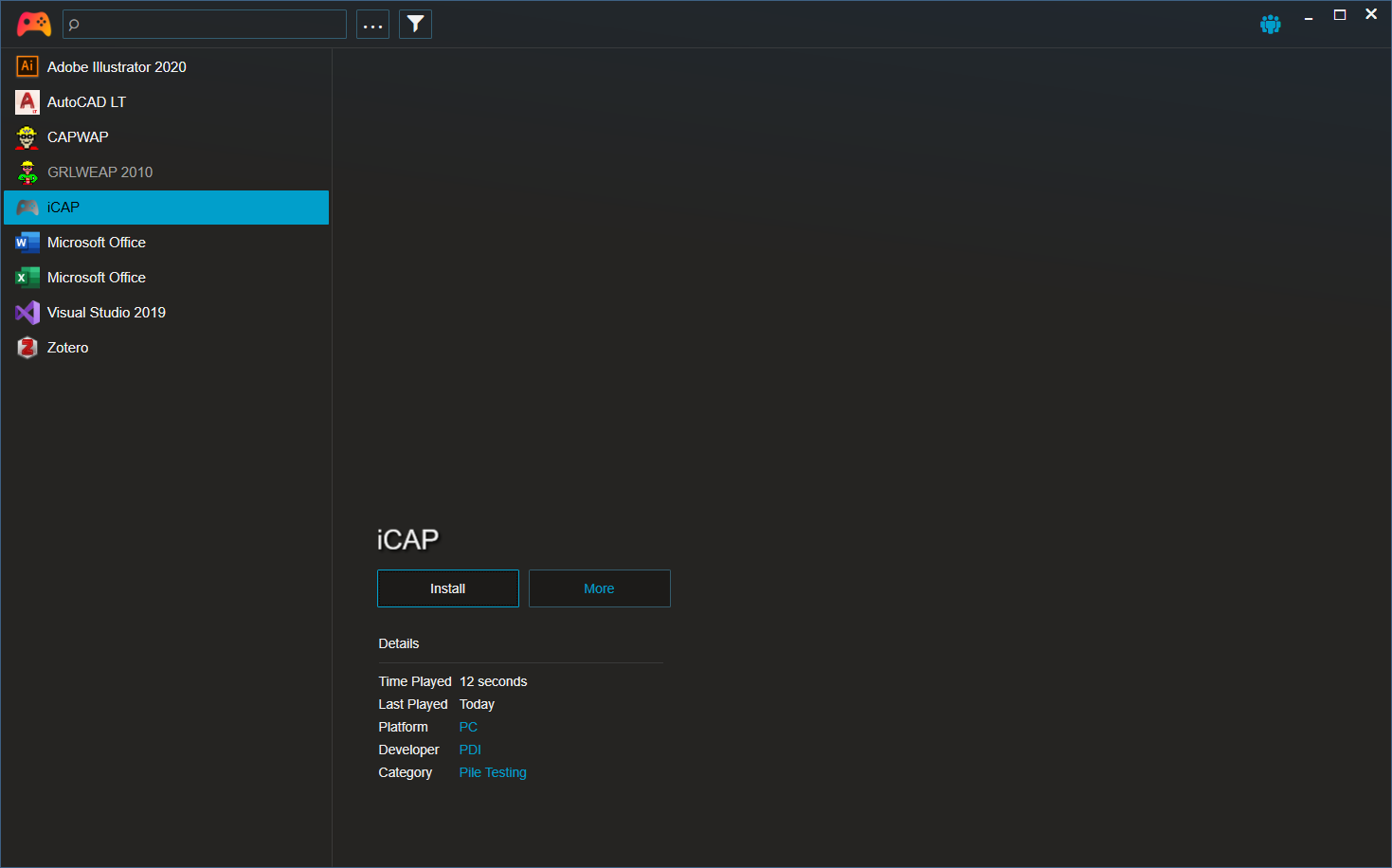Viewport: 1392px width, 868px height.
Task: Select Adobe Illustrator 2020 in the list
Action: [166, 67]
